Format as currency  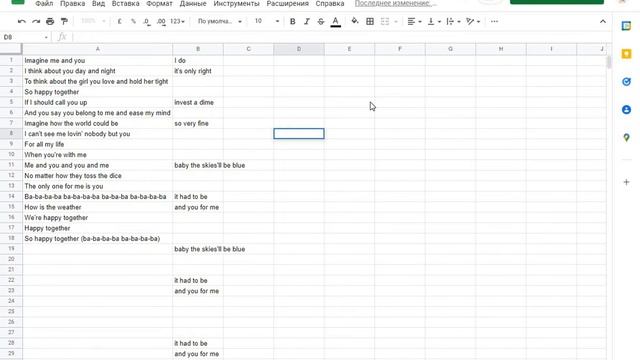tap(120, 21)
